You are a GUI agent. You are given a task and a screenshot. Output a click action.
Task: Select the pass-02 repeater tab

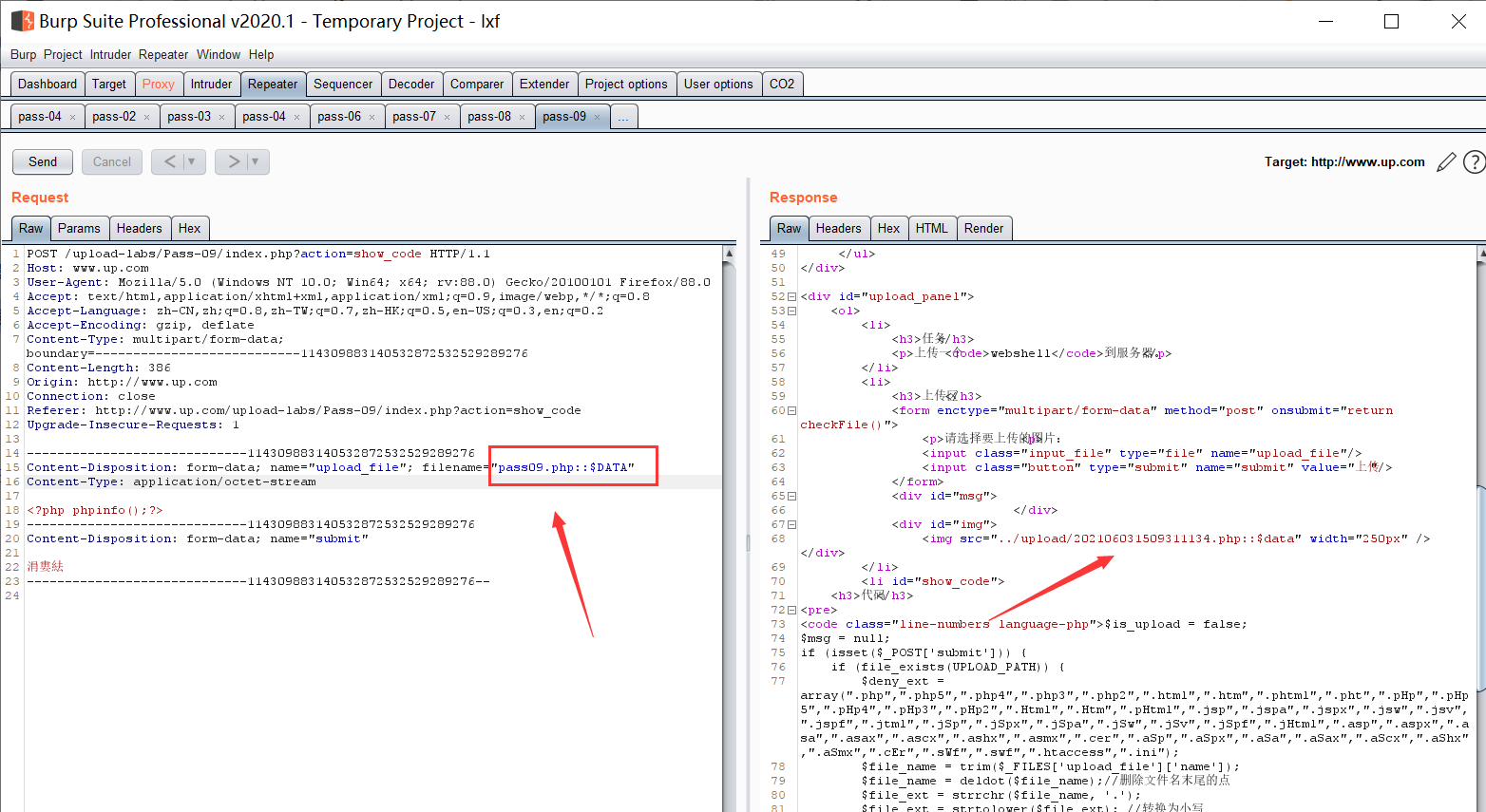(114, 116)
